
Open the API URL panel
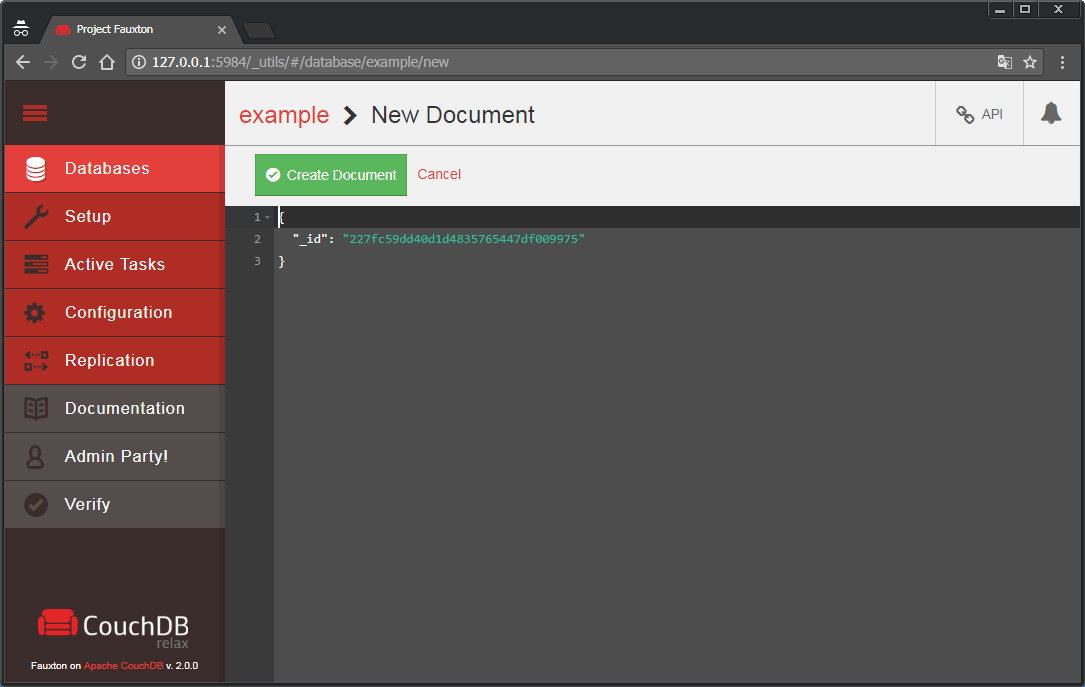click(x=979, y=114)
